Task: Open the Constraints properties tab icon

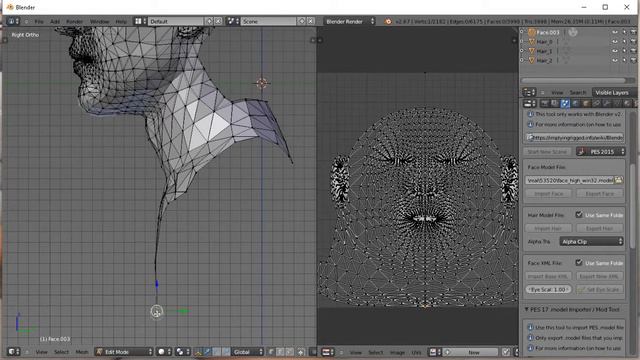Action: (596, 104)
